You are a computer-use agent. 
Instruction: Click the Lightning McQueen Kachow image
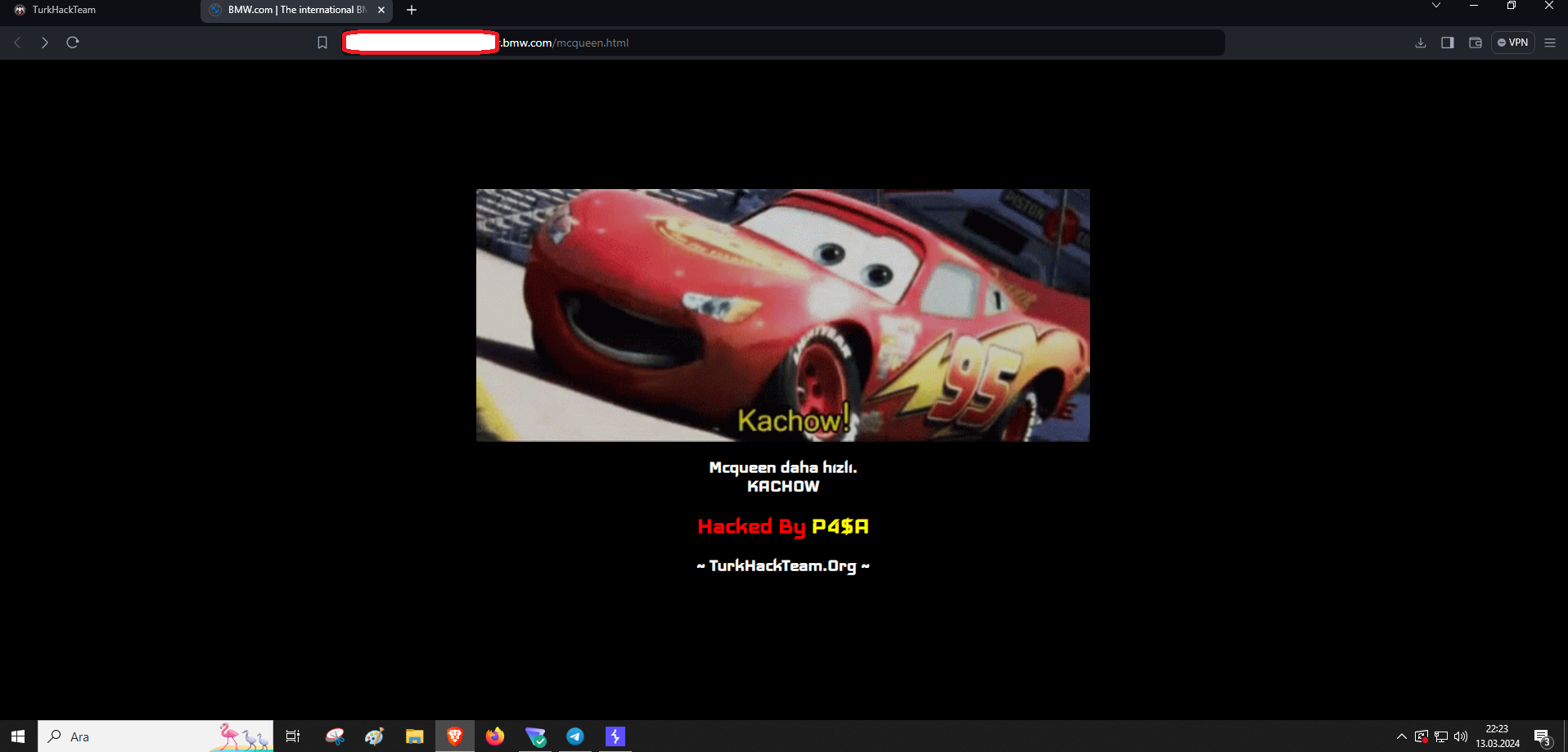[x=783, y=315]
